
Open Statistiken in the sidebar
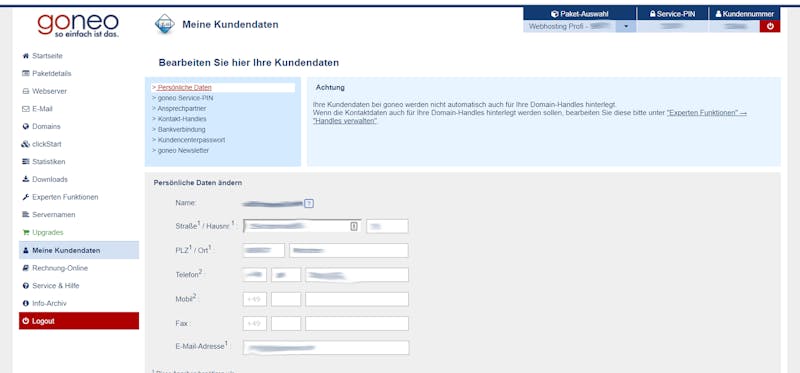48,162
